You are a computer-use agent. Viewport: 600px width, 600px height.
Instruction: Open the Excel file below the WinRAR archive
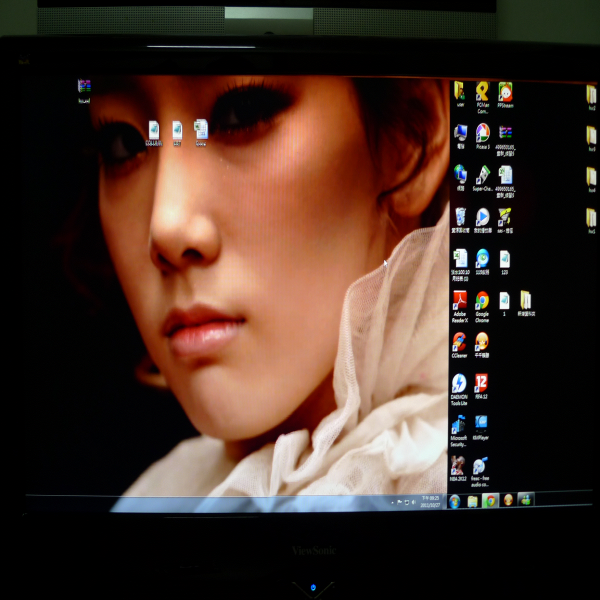[x=505, y=182]
